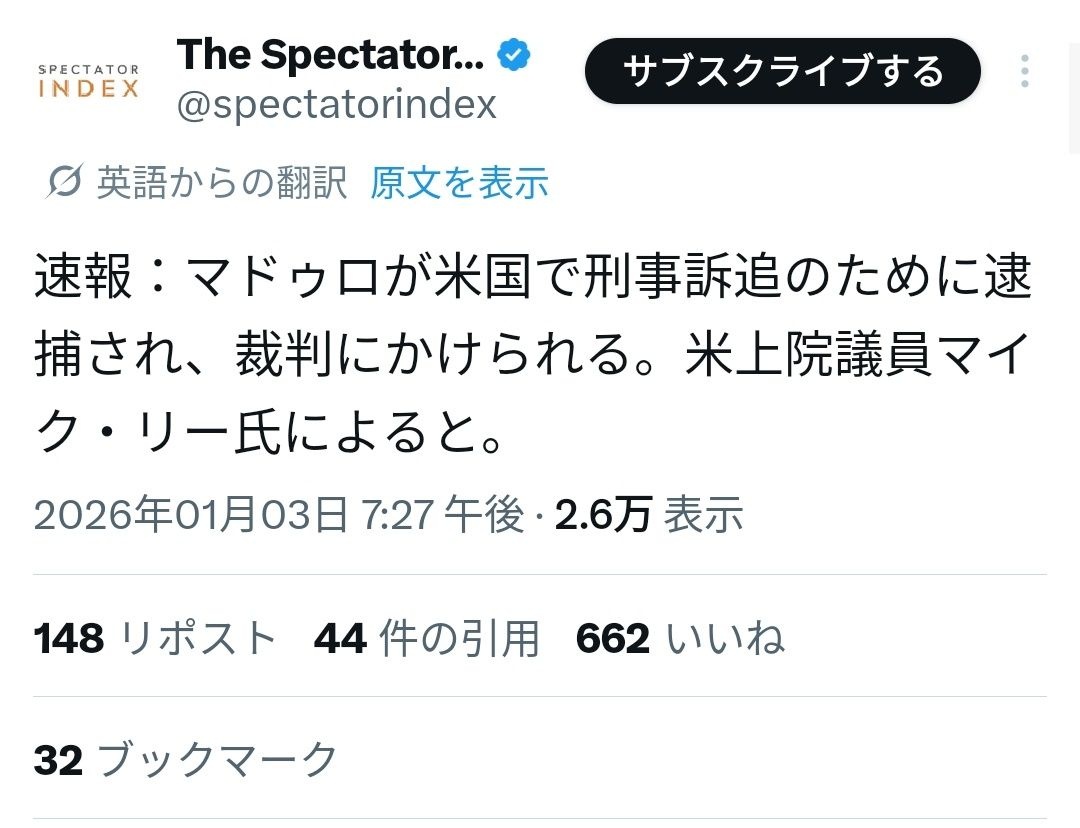Show the 662 いいね likes list

click(x=680, y=638)
